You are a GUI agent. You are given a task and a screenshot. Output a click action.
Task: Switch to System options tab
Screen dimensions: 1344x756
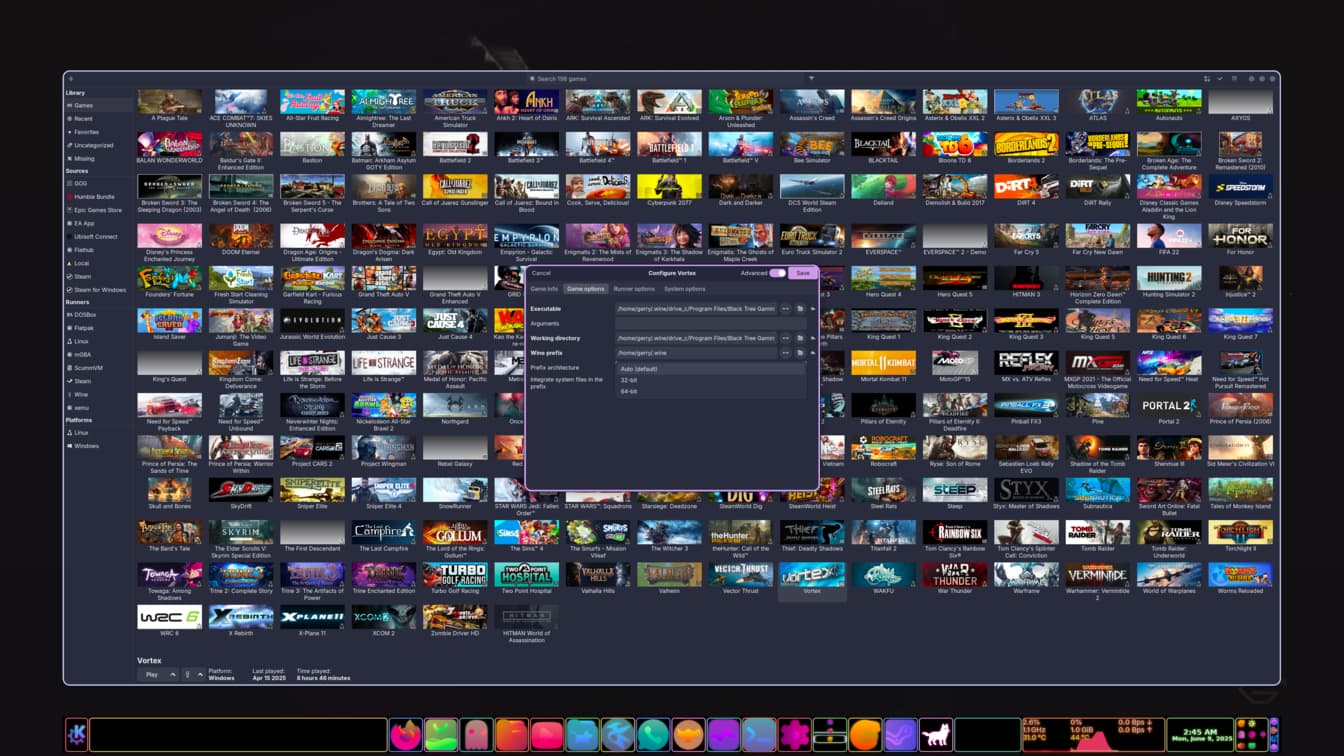point(684,289)
